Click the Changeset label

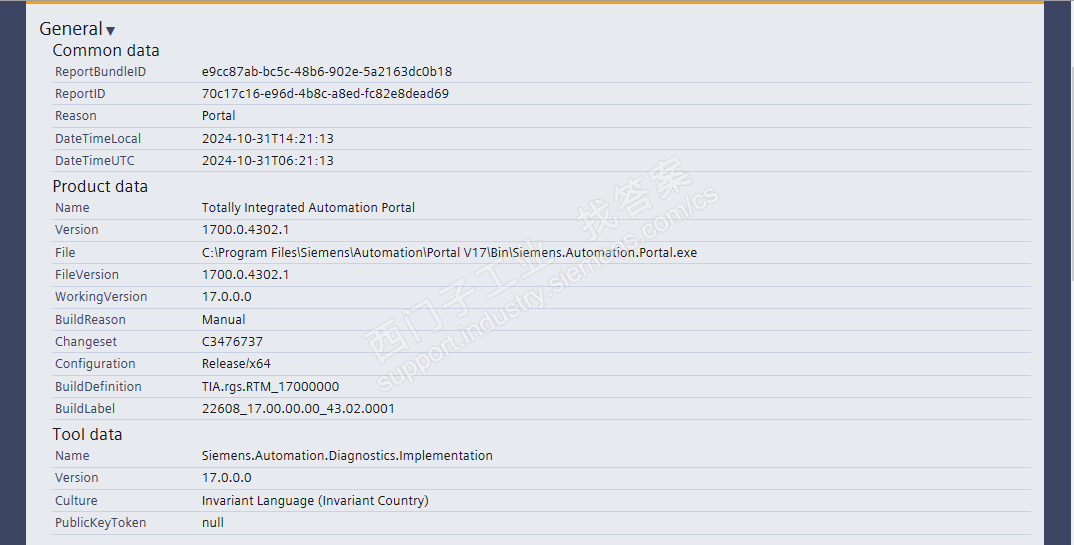tap(86, 342)
